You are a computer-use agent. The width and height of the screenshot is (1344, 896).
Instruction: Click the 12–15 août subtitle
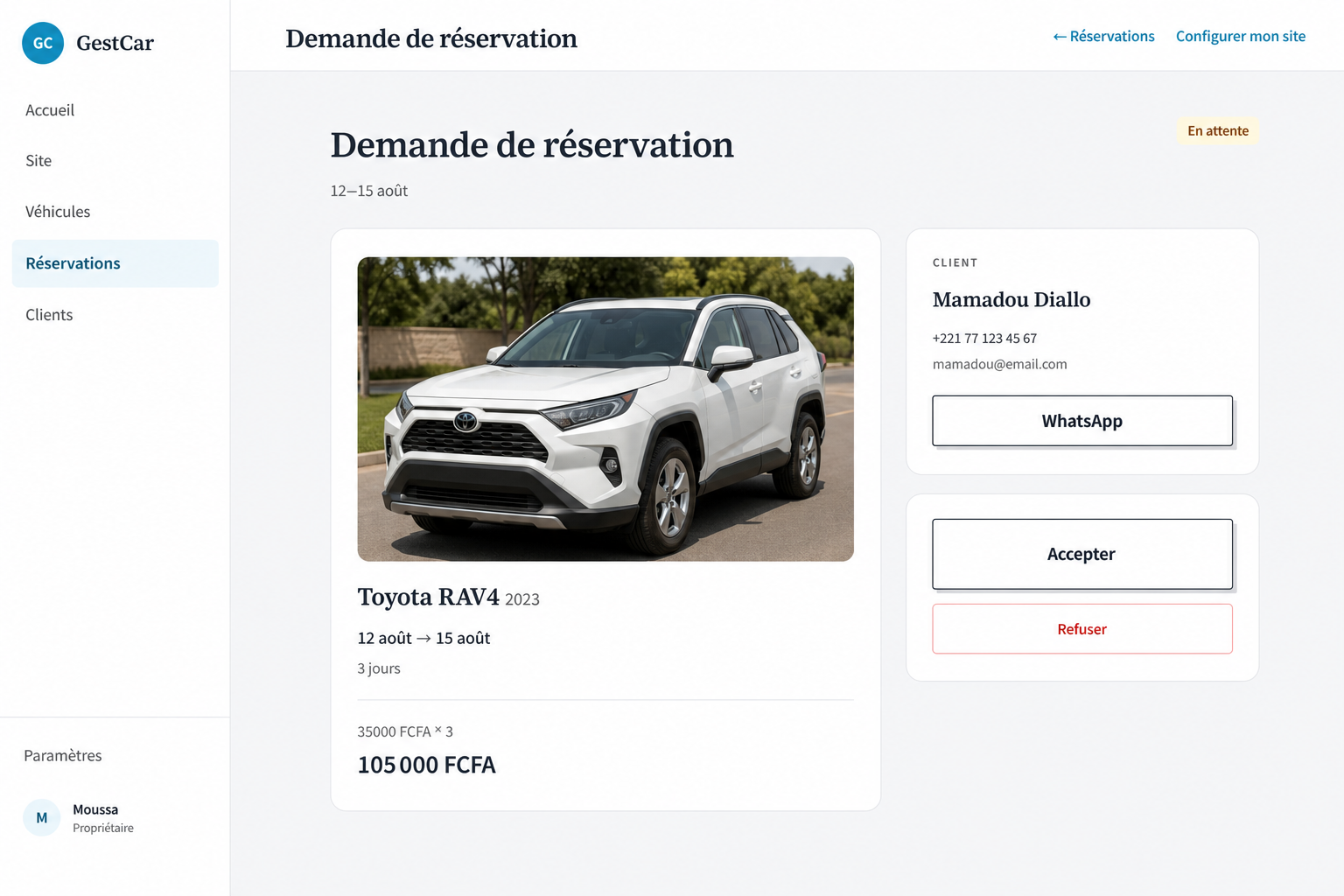coord(369,191)
